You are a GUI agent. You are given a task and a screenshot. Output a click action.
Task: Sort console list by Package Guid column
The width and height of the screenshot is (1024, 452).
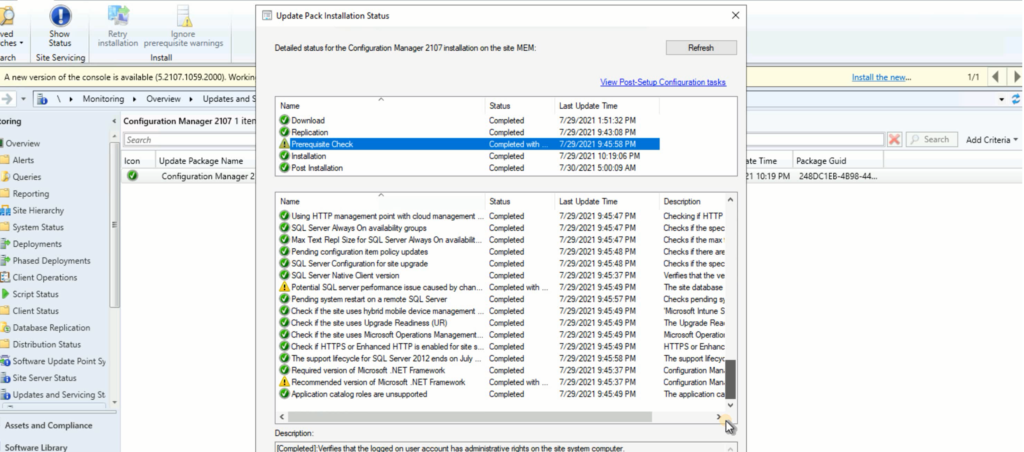(837, 160)
